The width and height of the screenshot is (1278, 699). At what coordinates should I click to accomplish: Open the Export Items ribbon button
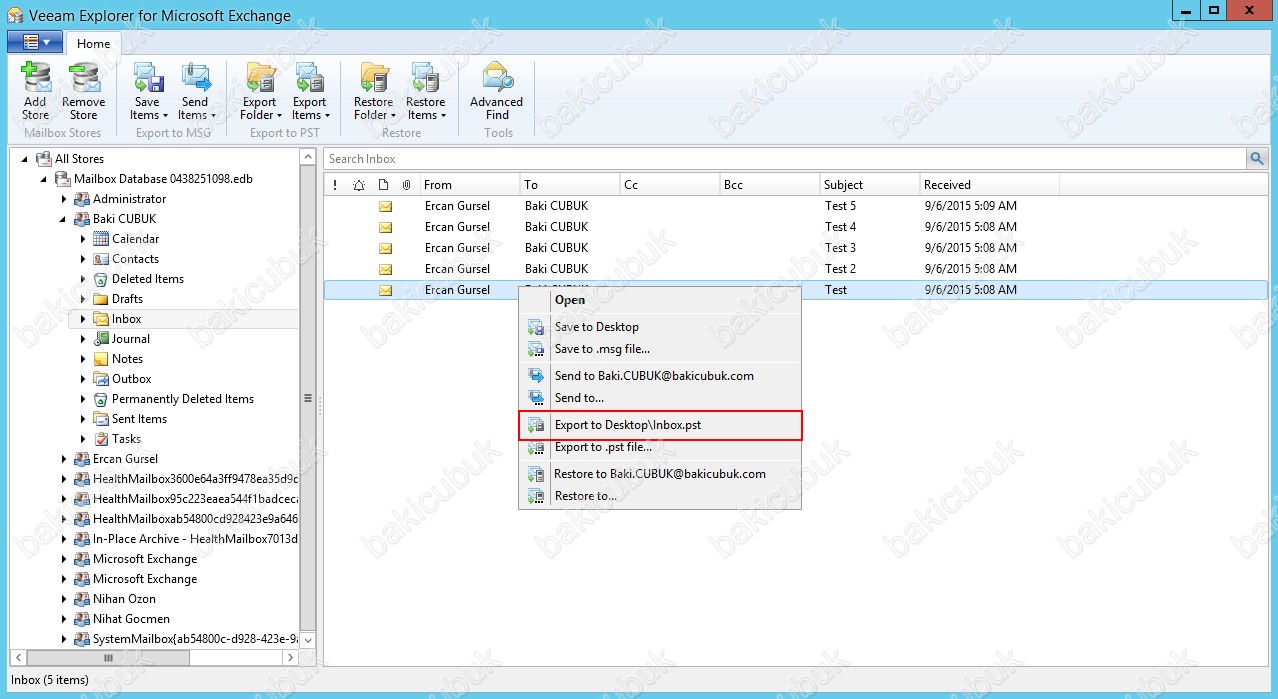tap(310, 91)
